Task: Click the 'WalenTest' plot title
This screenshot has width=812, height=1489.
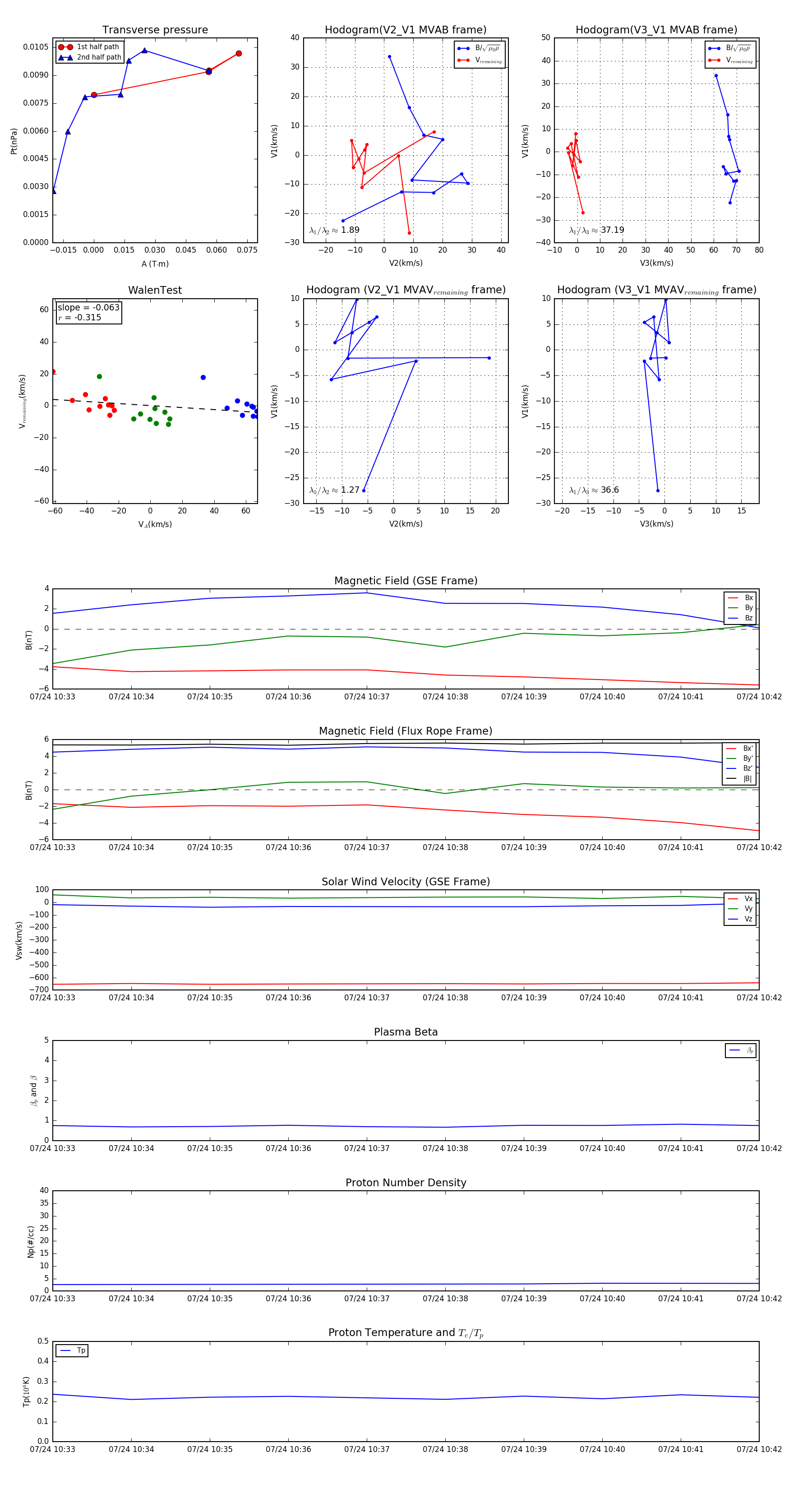Action: (155, 290)
